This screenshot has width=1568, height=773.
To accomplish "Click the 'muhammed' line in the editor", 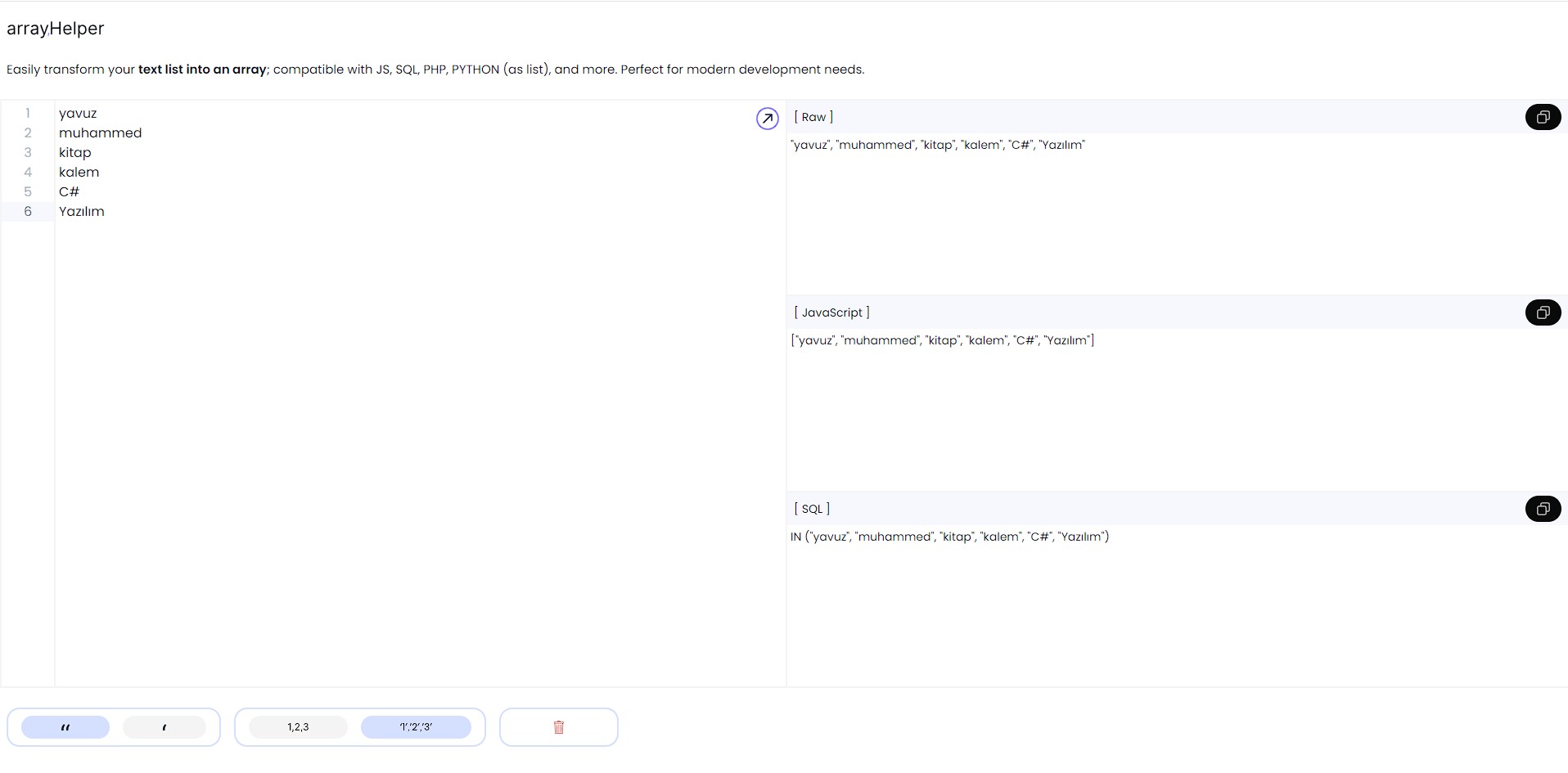I will coord(100,133).
